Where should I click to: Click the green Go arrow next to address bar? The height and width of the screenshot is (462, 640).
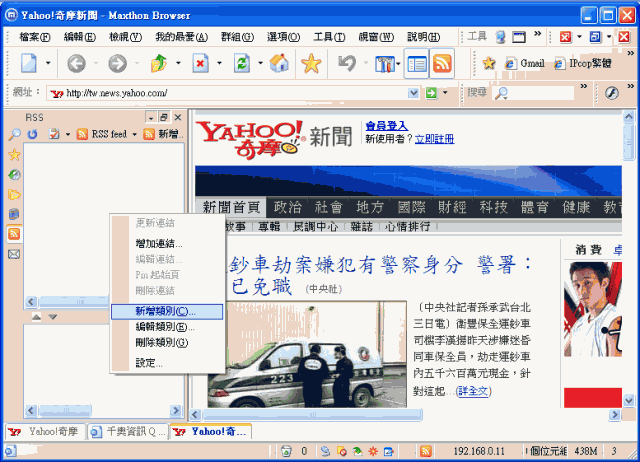pos(431,93)
